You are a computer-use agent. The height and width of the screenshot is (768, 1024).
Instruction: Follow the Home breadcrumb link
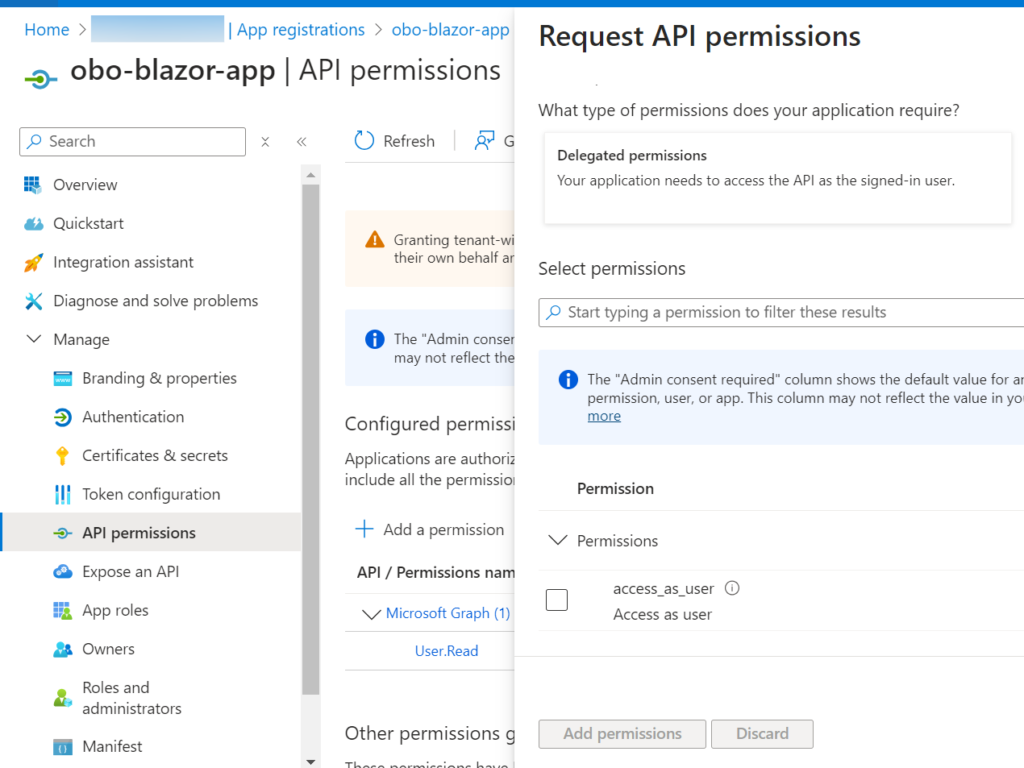point(46,29)
